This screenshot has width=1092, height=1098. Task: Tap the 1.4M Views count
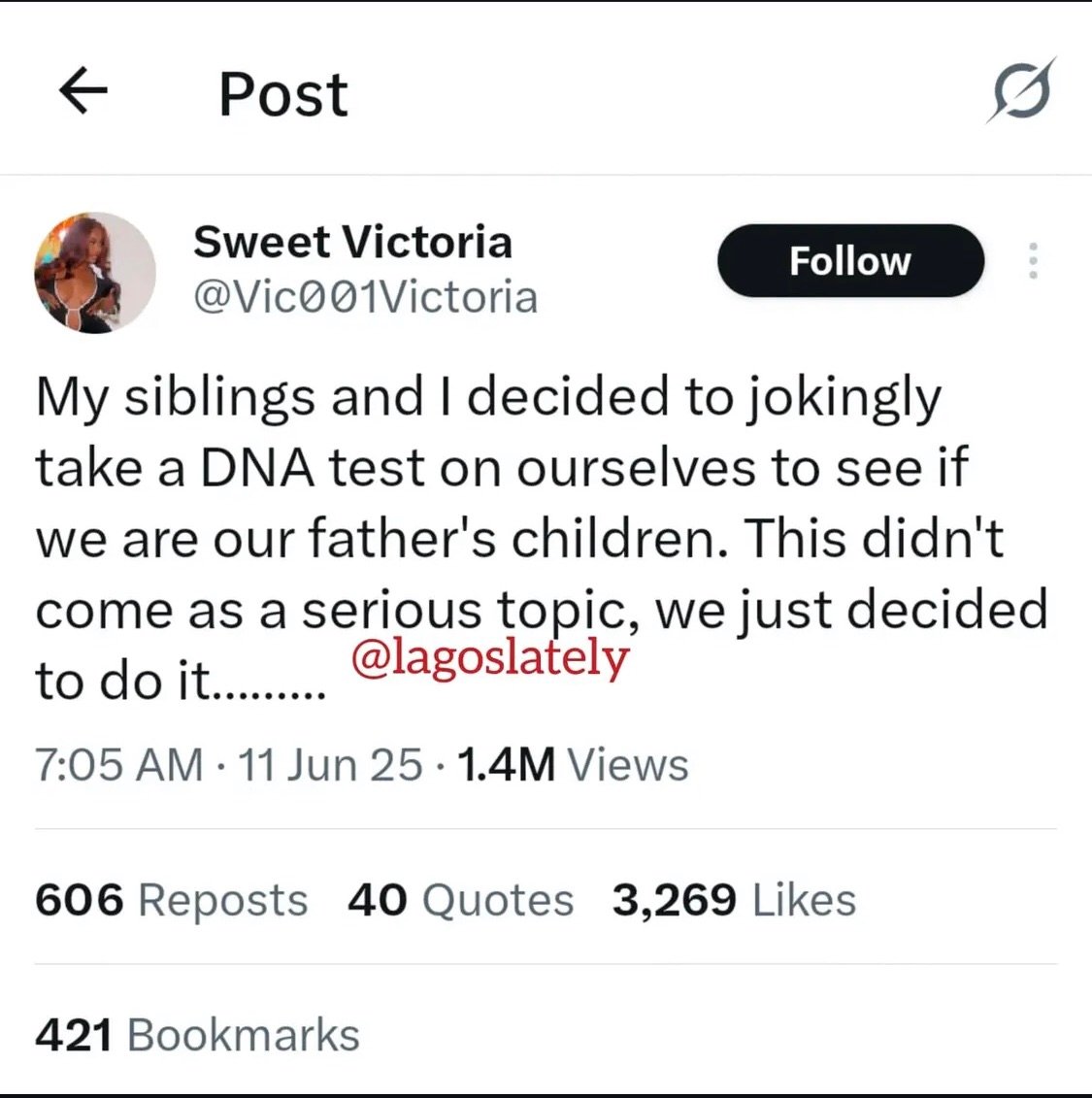click(x=573, y=765)
